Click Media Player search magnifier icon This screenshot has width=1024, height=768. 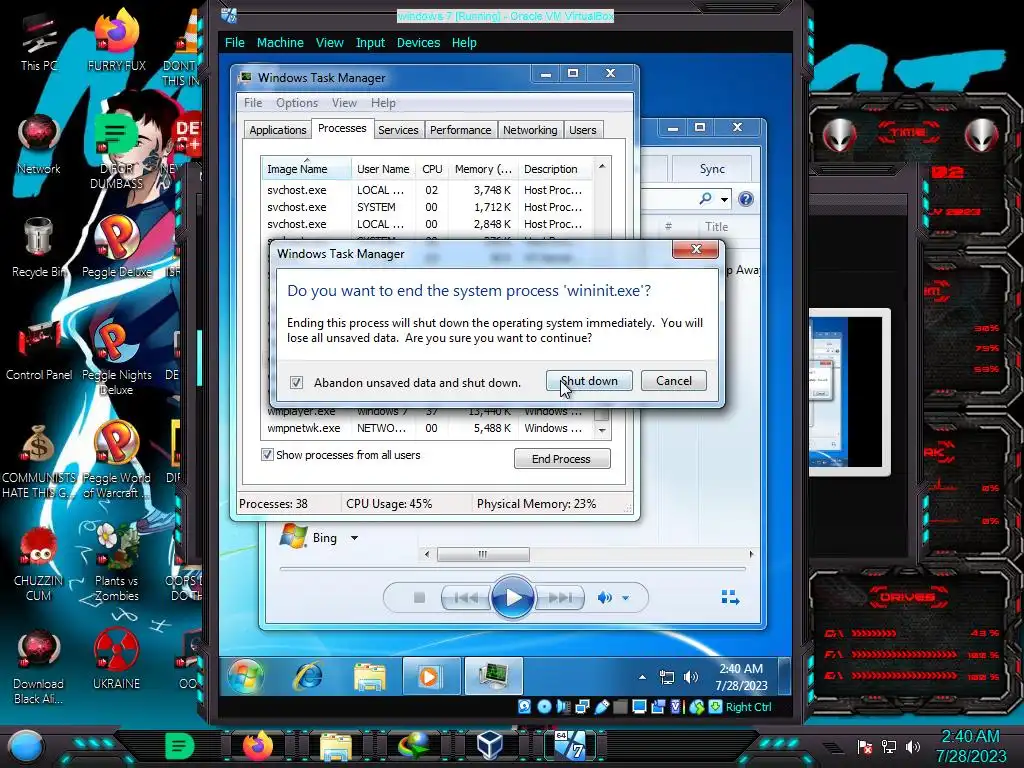click(705, 199)
